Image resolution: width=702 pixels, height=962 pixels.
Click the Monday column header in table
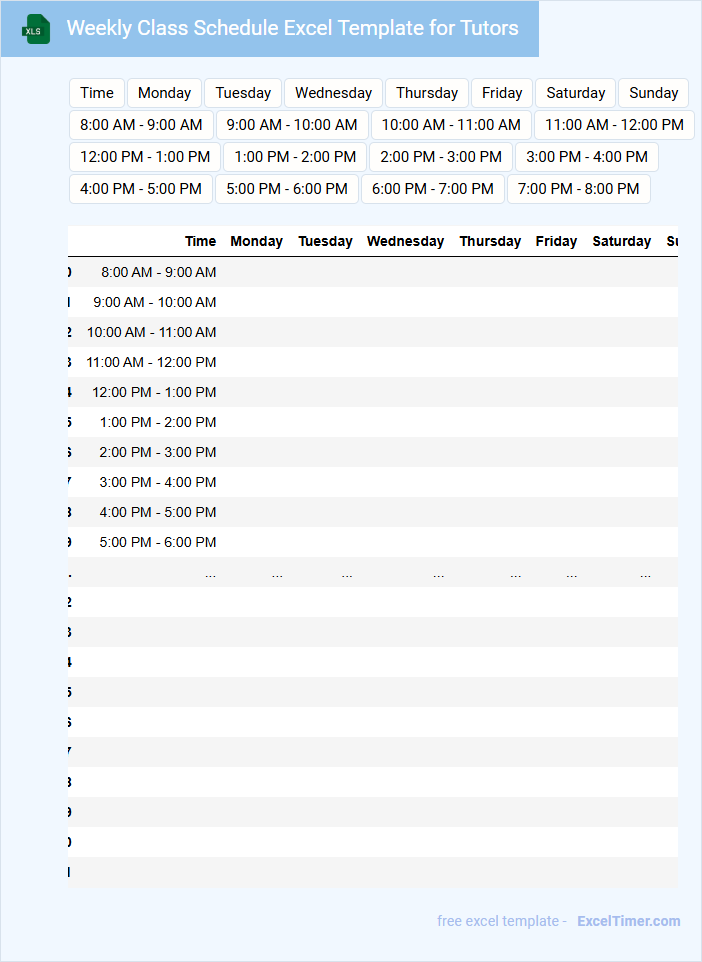256,242
